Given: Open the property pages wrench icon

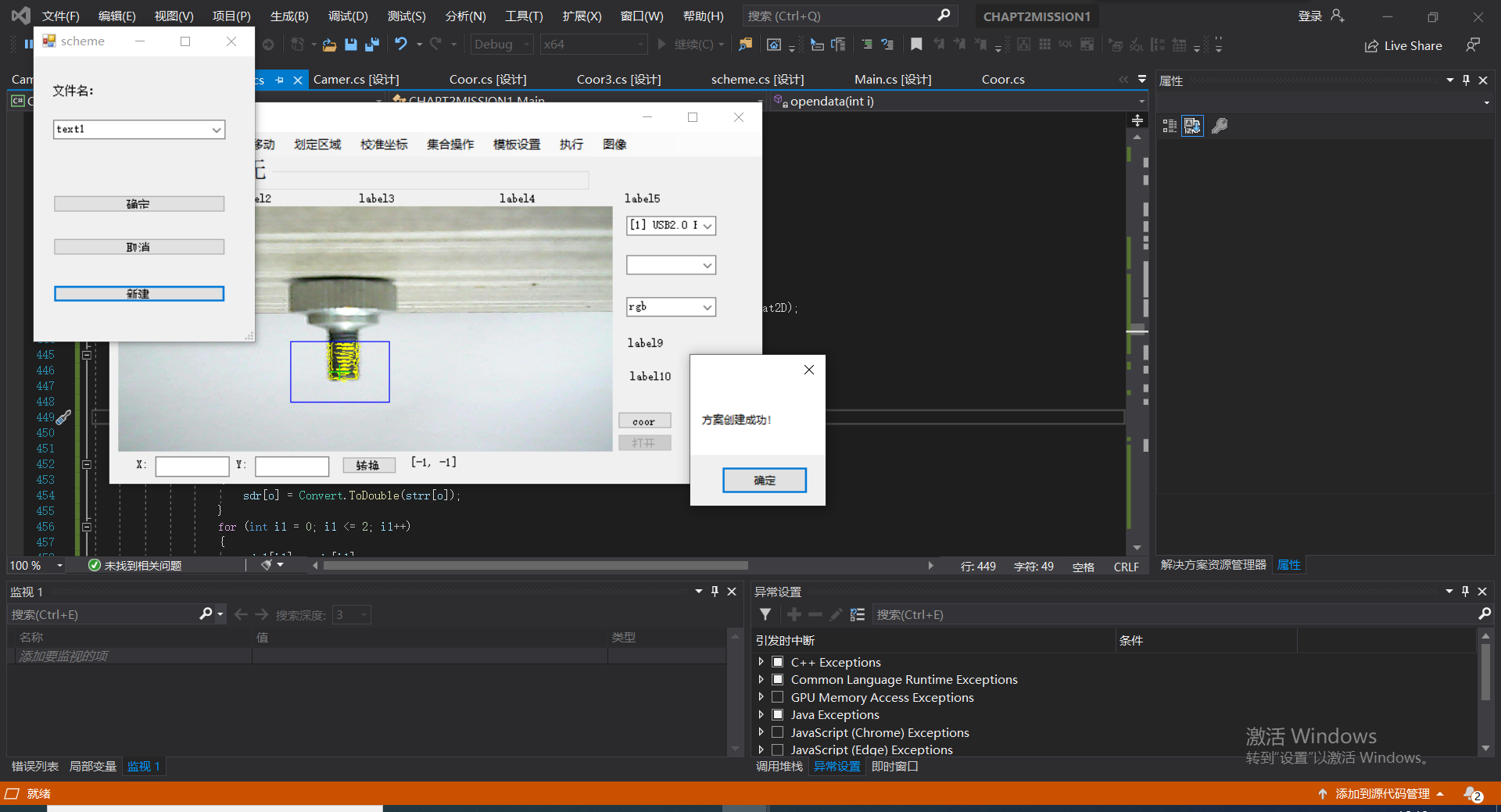Looking at the screenshot, I should (x=1219, y=126).
